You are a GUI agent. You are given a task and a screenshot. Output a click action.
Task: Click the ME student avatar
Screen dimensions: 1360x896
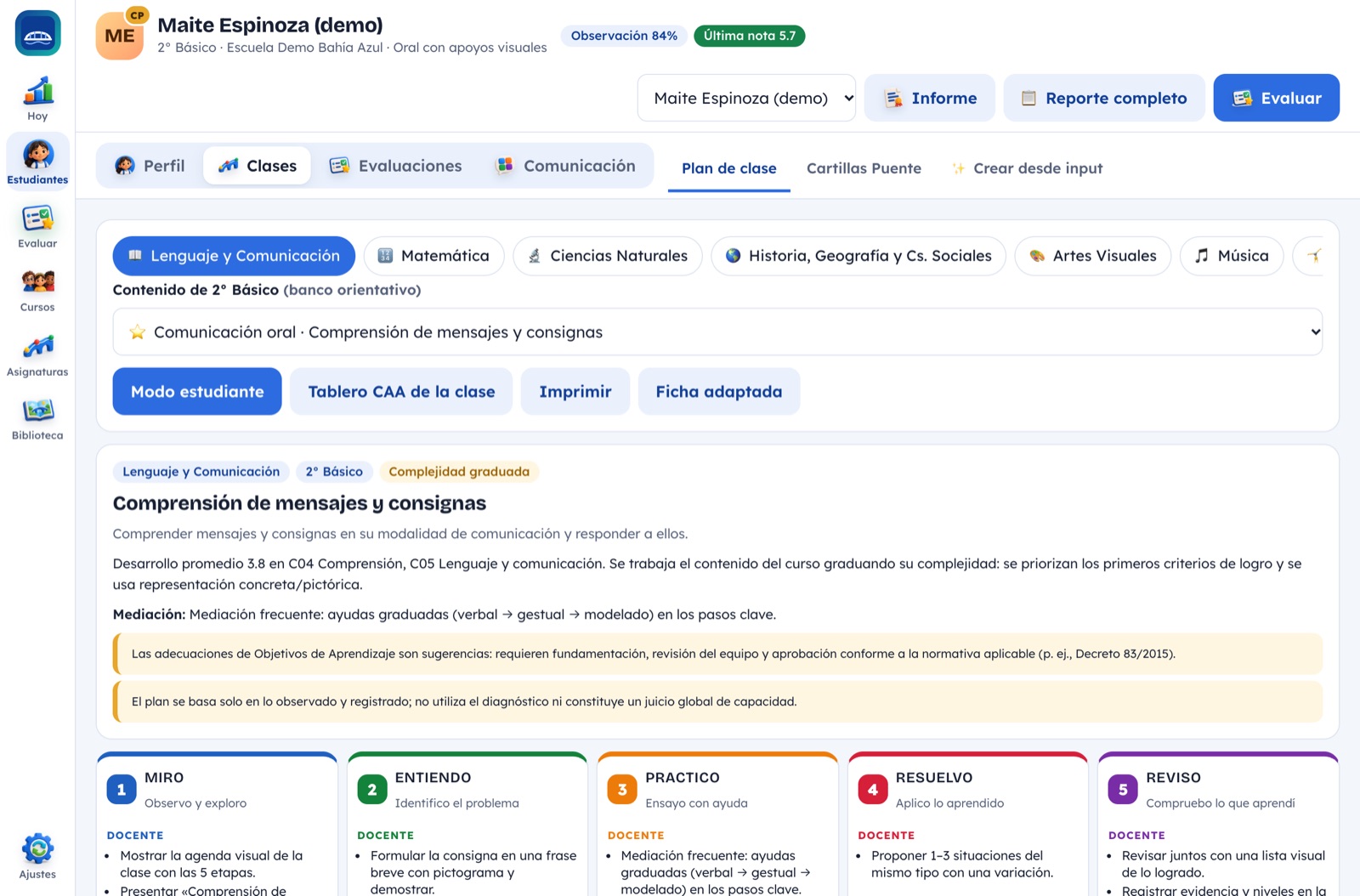click(x=120, y=36)
